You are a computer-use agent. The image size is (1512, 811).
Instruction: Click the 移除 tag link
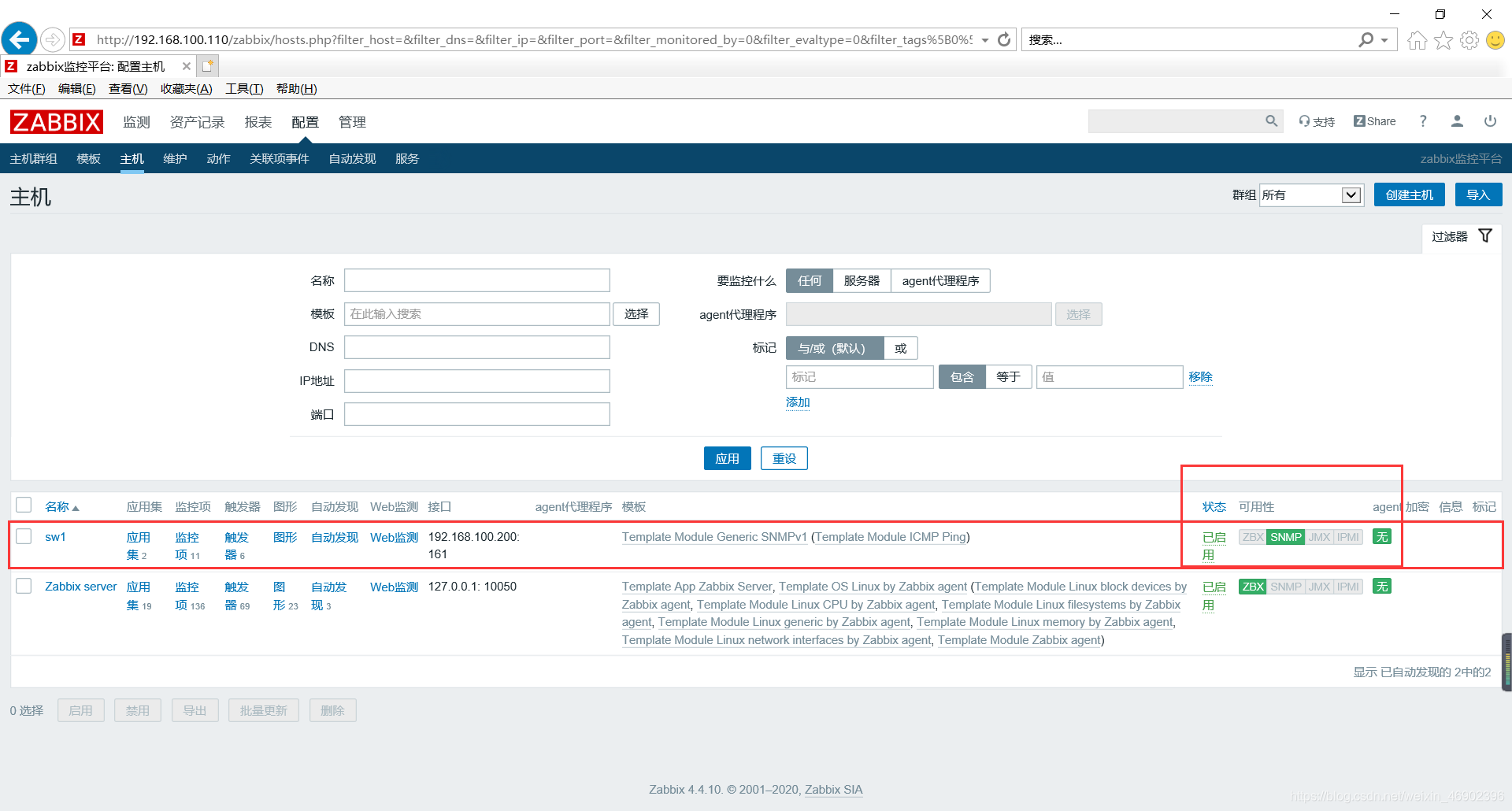tap(1200, 377)
